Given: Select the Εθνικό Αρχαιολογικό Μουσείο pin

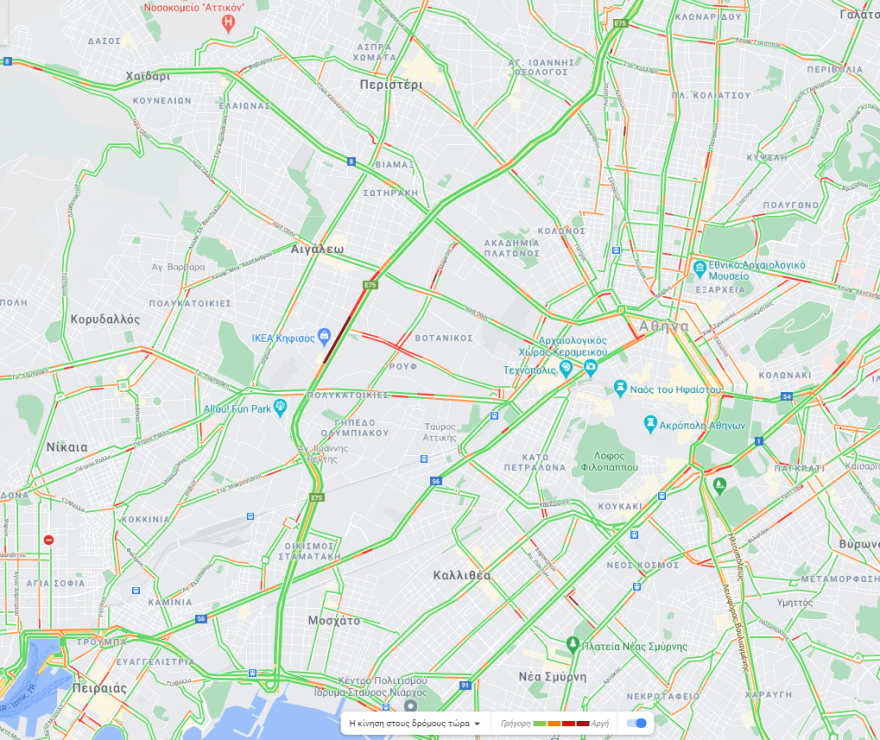Looking at the screenshot, I should (x=699, y=269).
